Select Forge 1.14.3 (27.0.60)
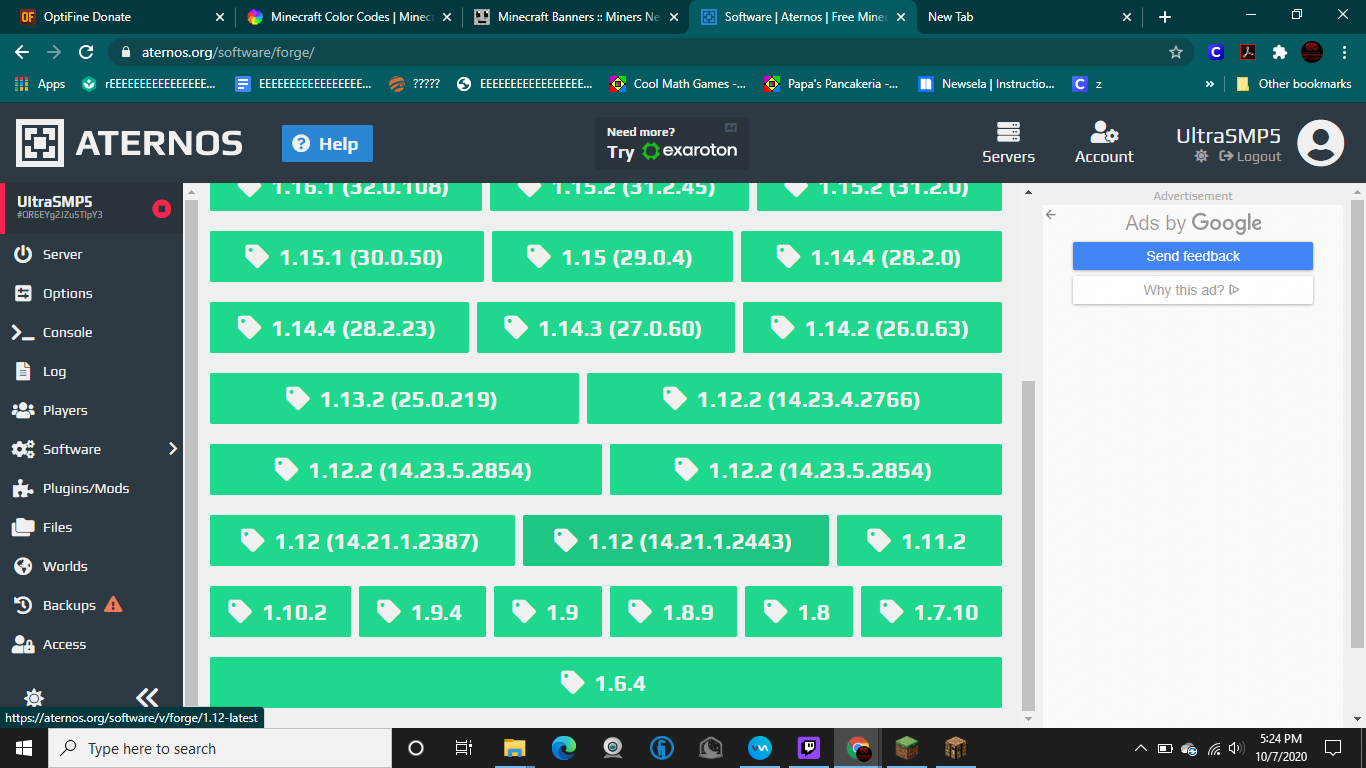This screenshot has width=1366, height=768. [606, 328]
